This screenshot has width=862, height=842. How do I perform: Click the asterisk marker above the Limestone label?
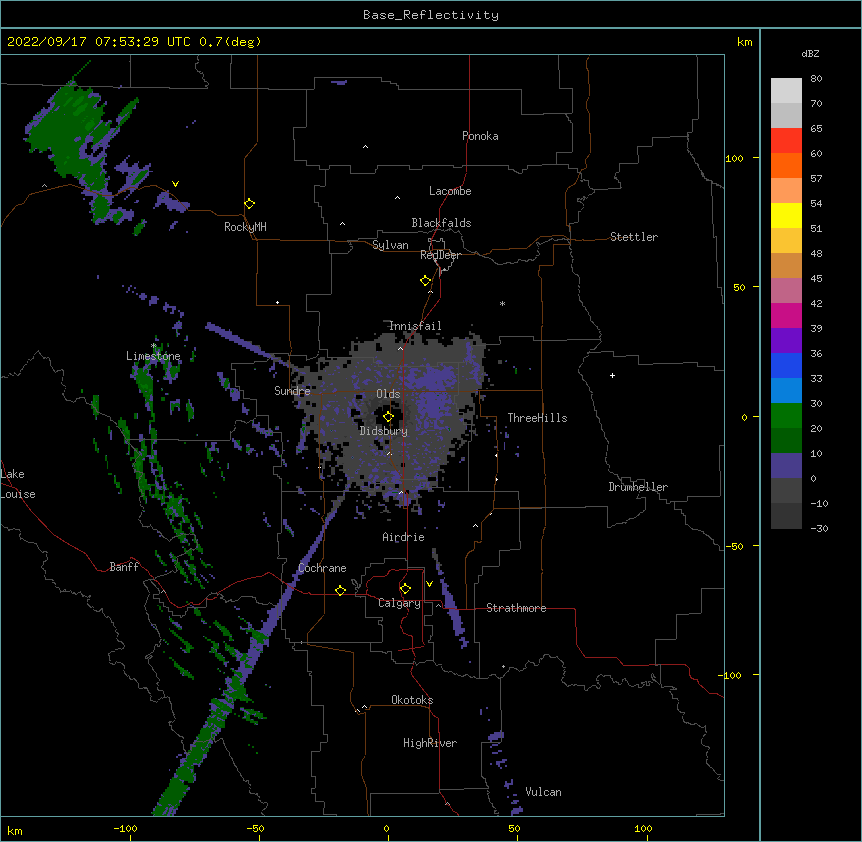[154, 346]
